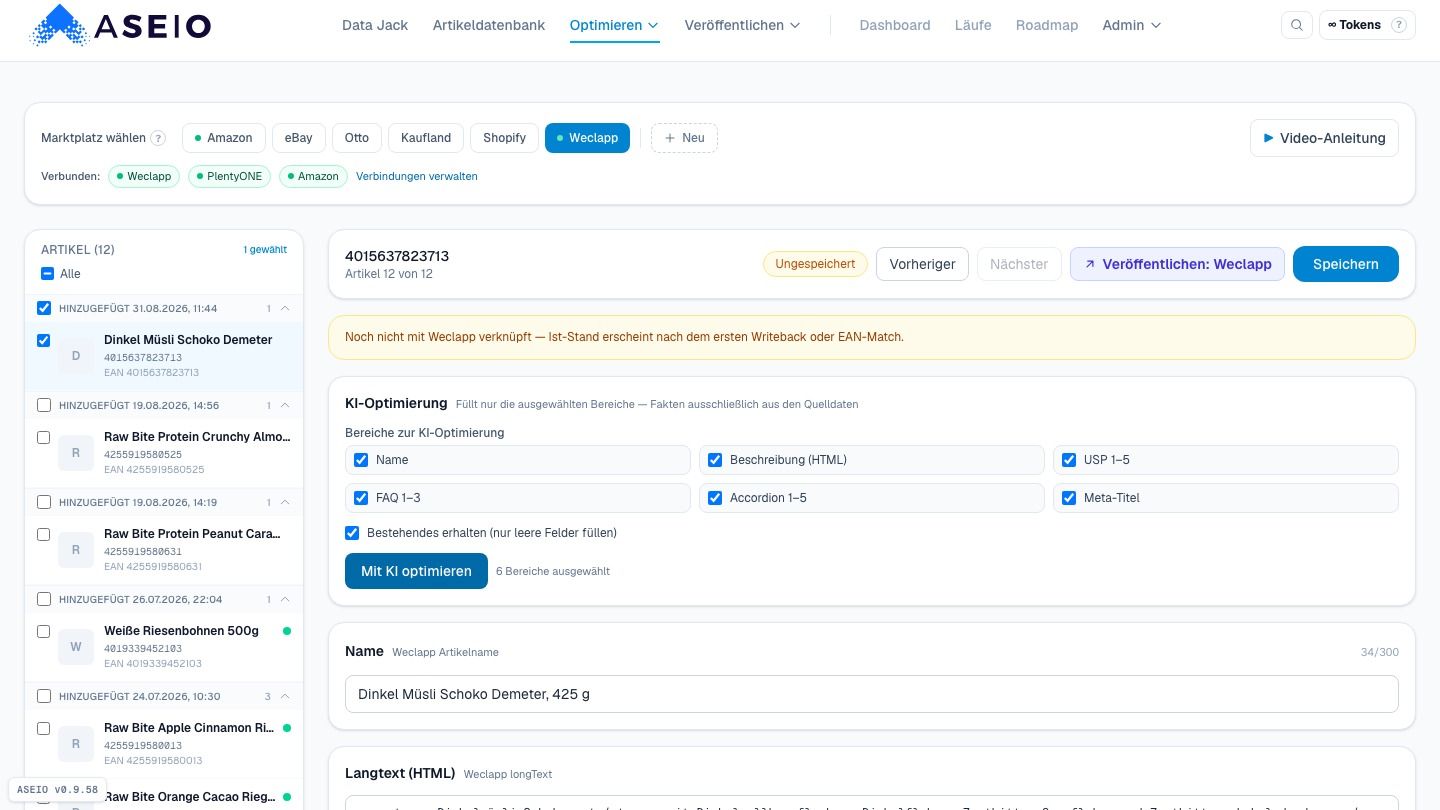
Task: Click the Video-Anleitung play button
Action: [x=1324, y=138]
